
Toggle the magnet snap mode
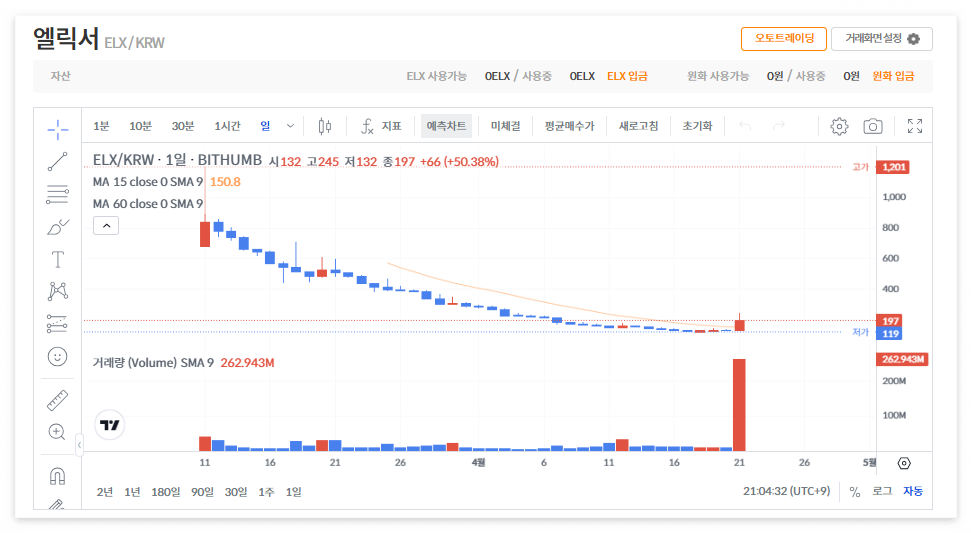(58, 476)
